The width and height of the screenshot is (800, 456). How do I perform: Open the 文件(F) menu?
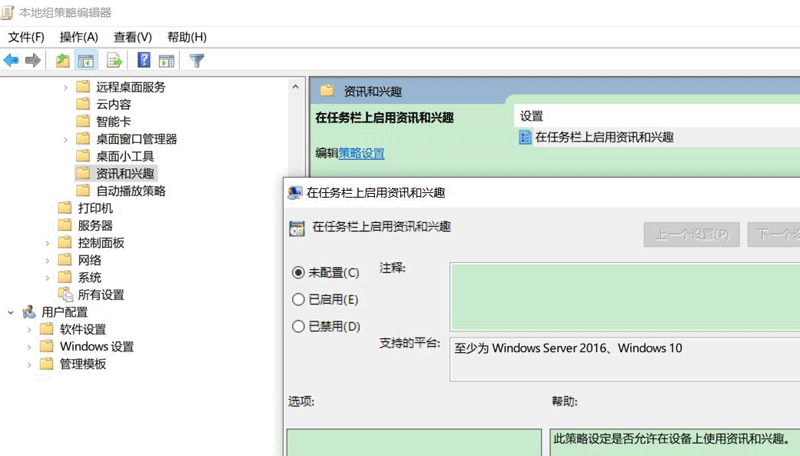click(26, 37)
